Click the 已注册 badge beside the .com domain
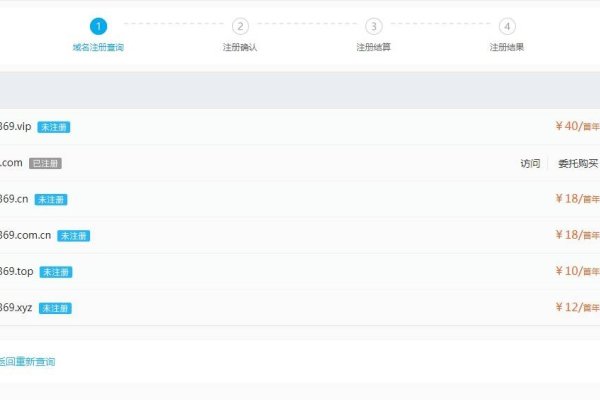Viewport: 600px width, 400px height. click(45, 163)
